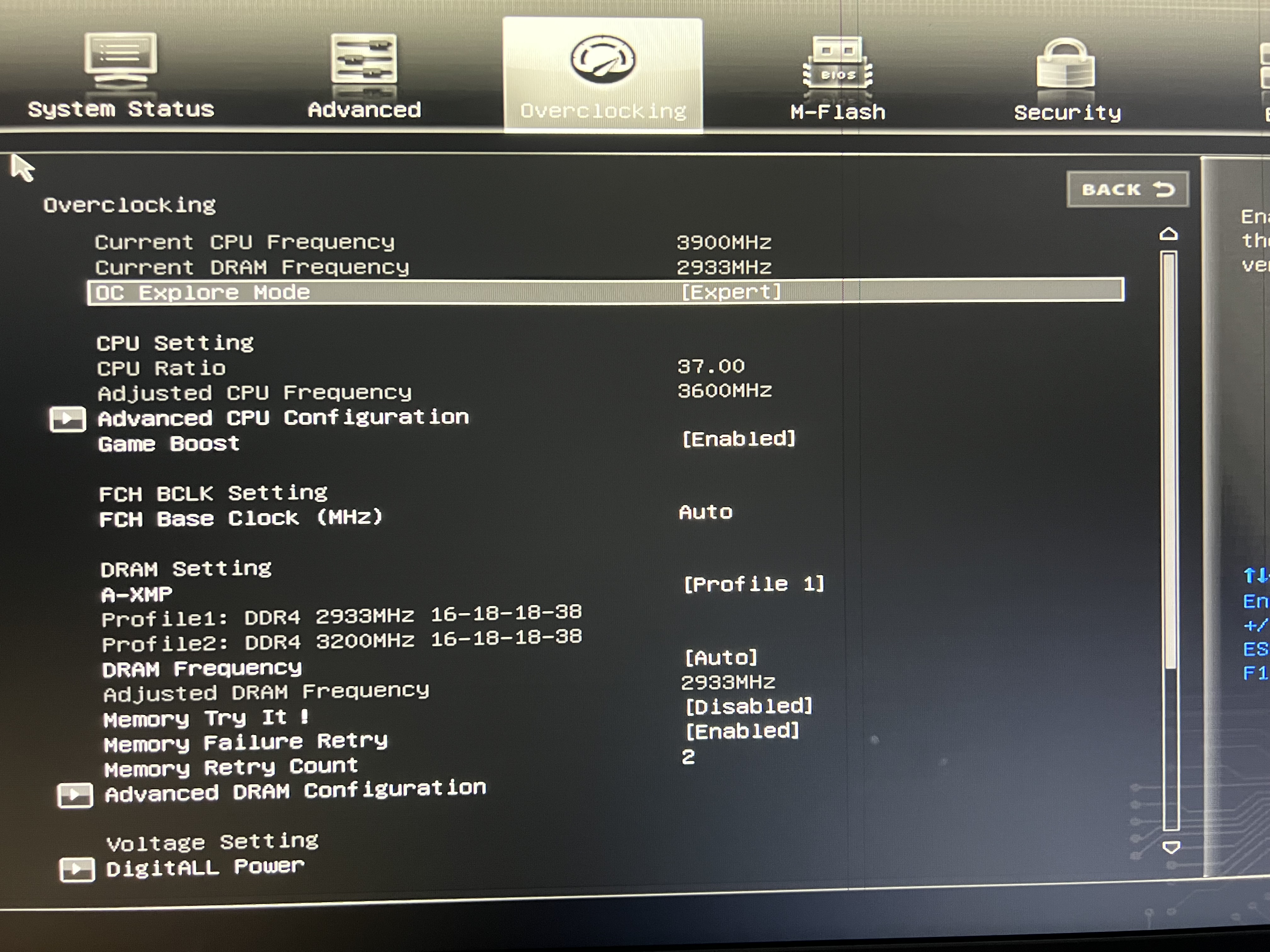
Task: Open the Advanced CPU Configuration submenu
Action: coord(283,418)
